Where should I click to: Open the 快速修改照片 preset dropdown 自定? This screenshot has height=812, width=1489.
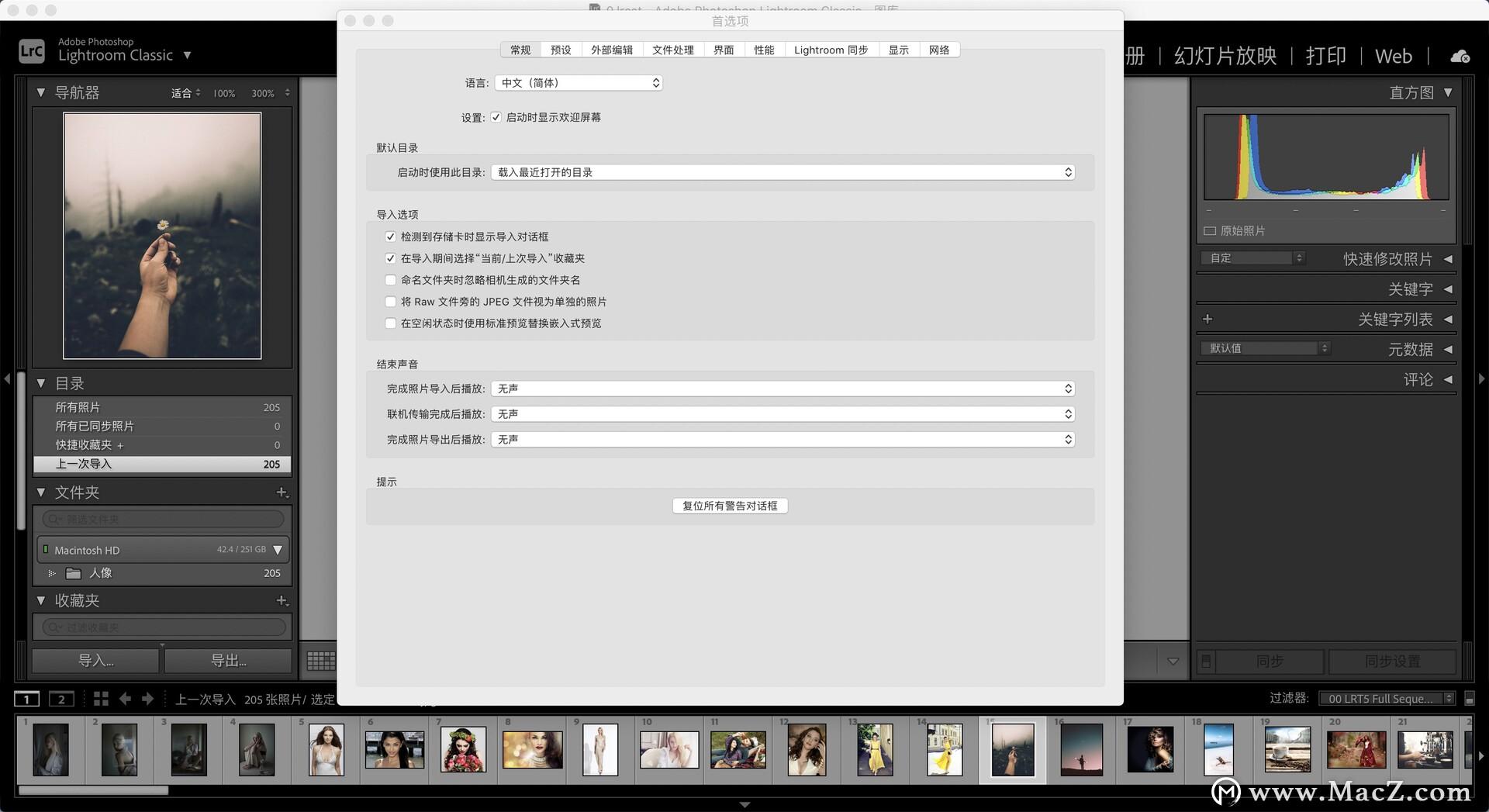(1252, 258)
